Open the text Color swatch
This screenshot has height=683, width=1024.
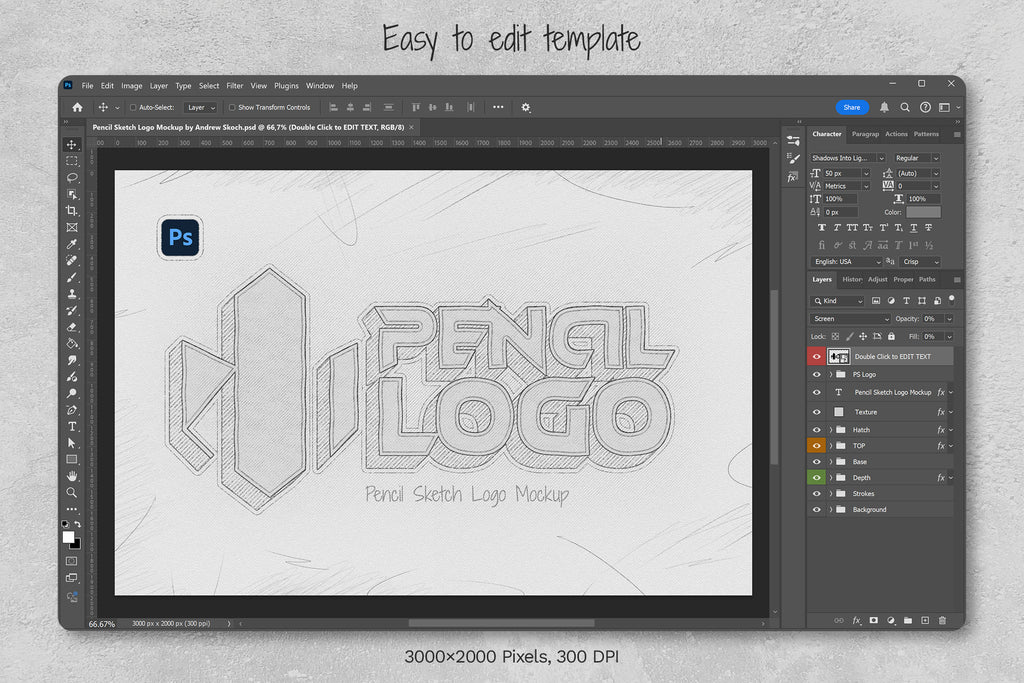tap(923, 212)
